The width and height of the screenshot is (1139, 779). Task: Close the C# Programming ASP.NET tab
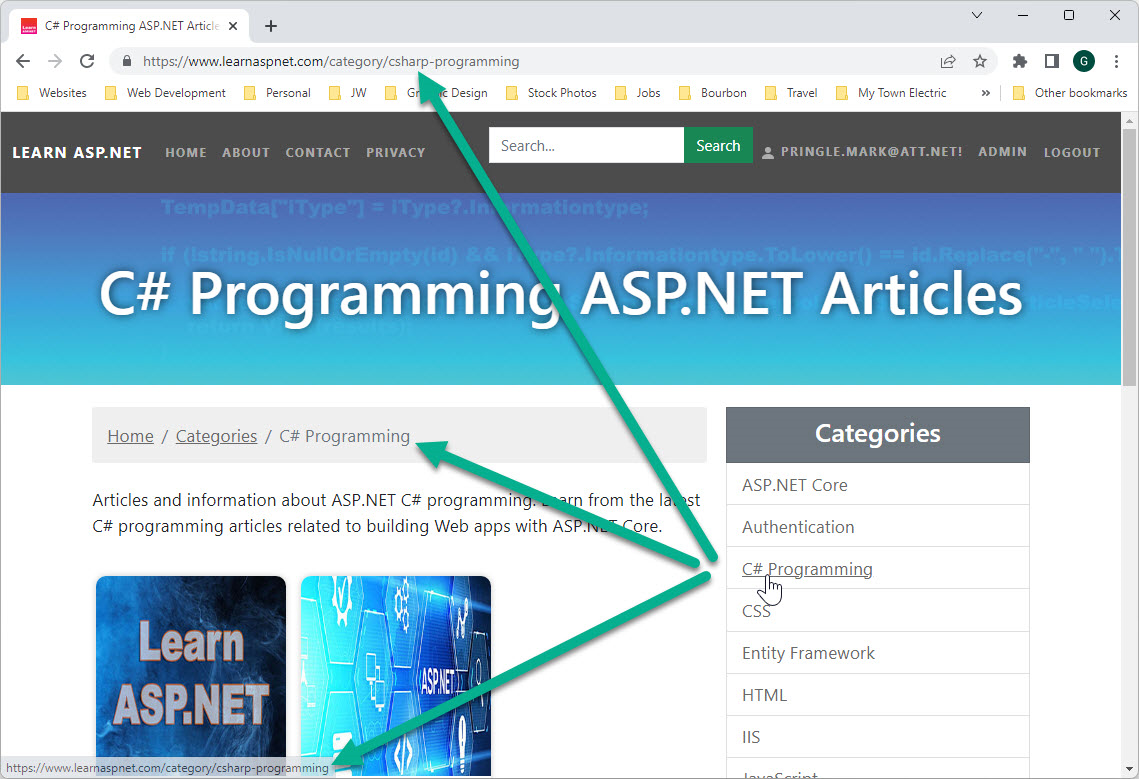point(233,26)
